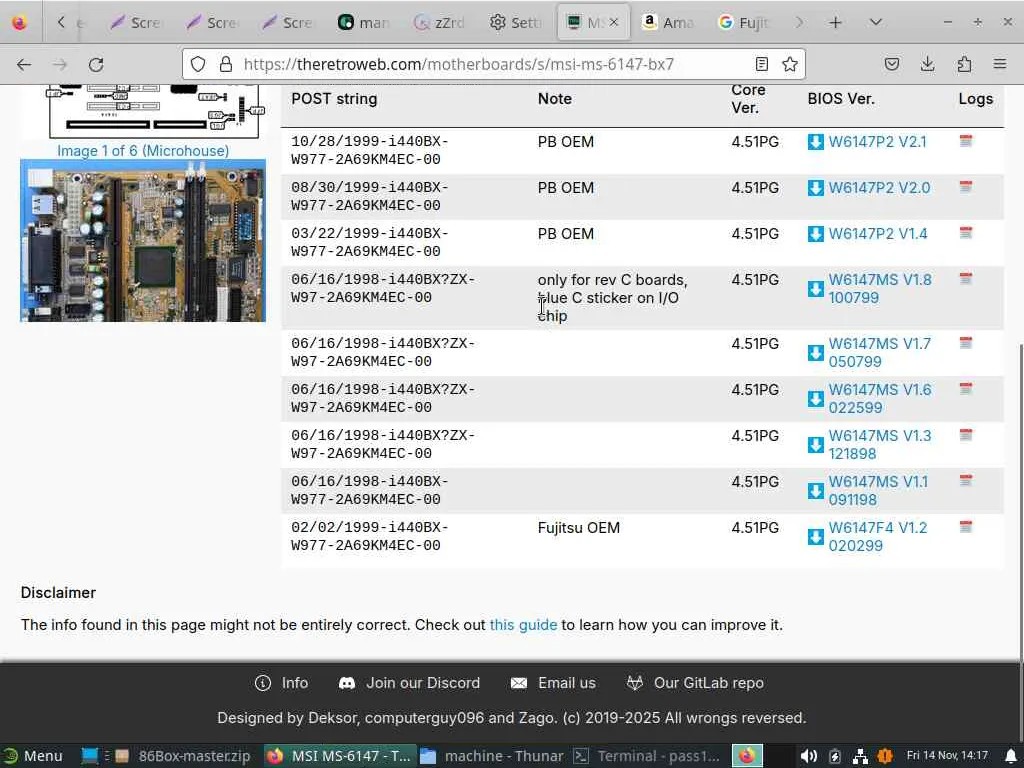The width and height of the screenshot is (1024, 768).
Task: Switch to the Settings tab
Action: pyautogui.click(x=516, y=23)
